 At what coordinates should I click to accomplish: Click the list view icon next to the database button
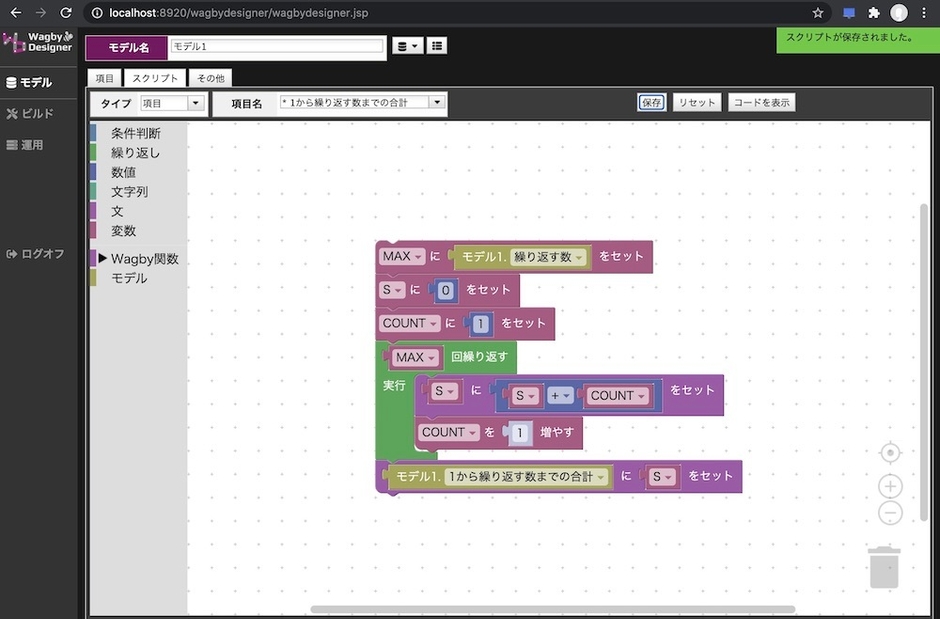[436, 45]
